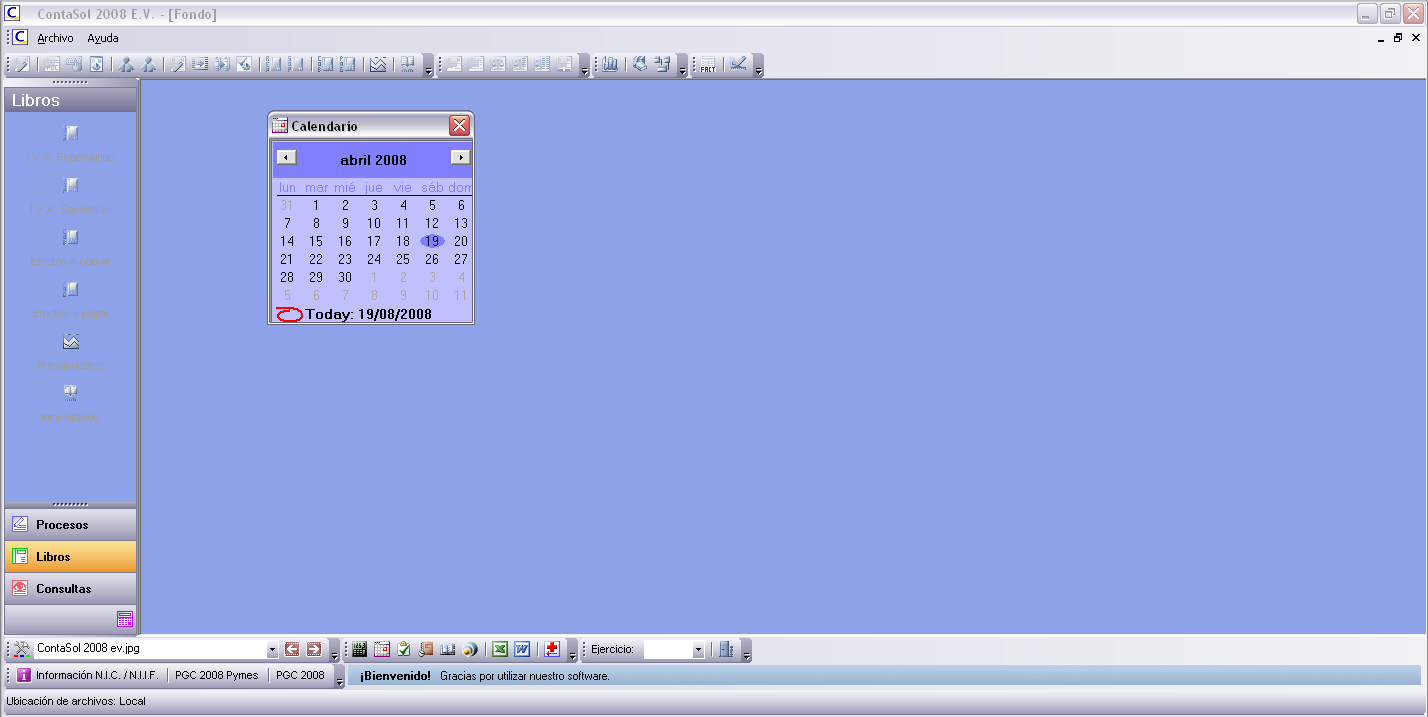Screen dimensions: 1428x717
Task: Select the Libros section button
Action: coord(71,557)
